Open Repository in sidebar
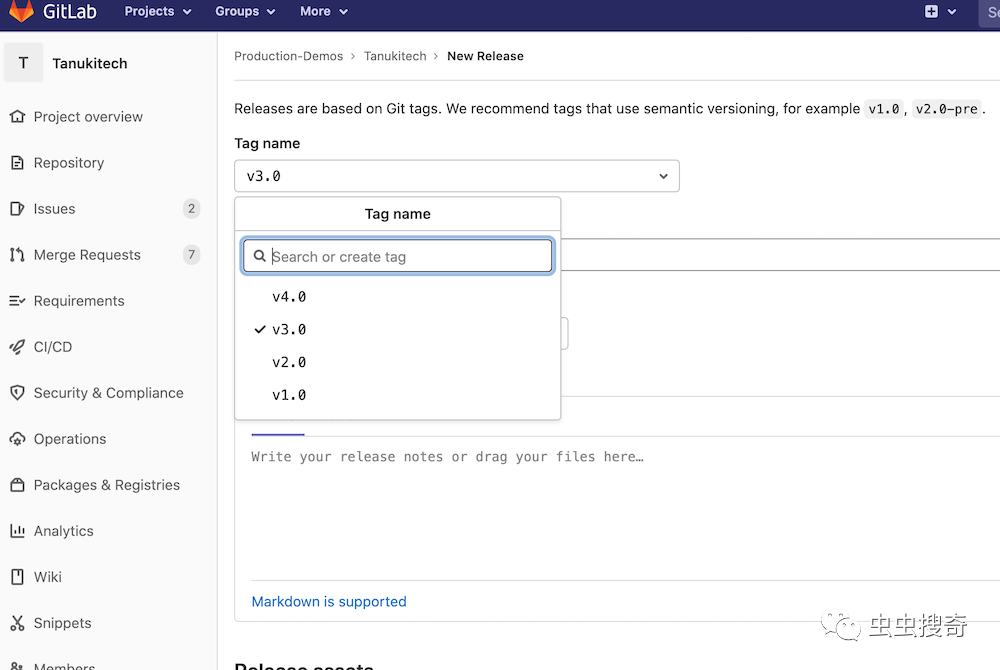 (69, 163)
